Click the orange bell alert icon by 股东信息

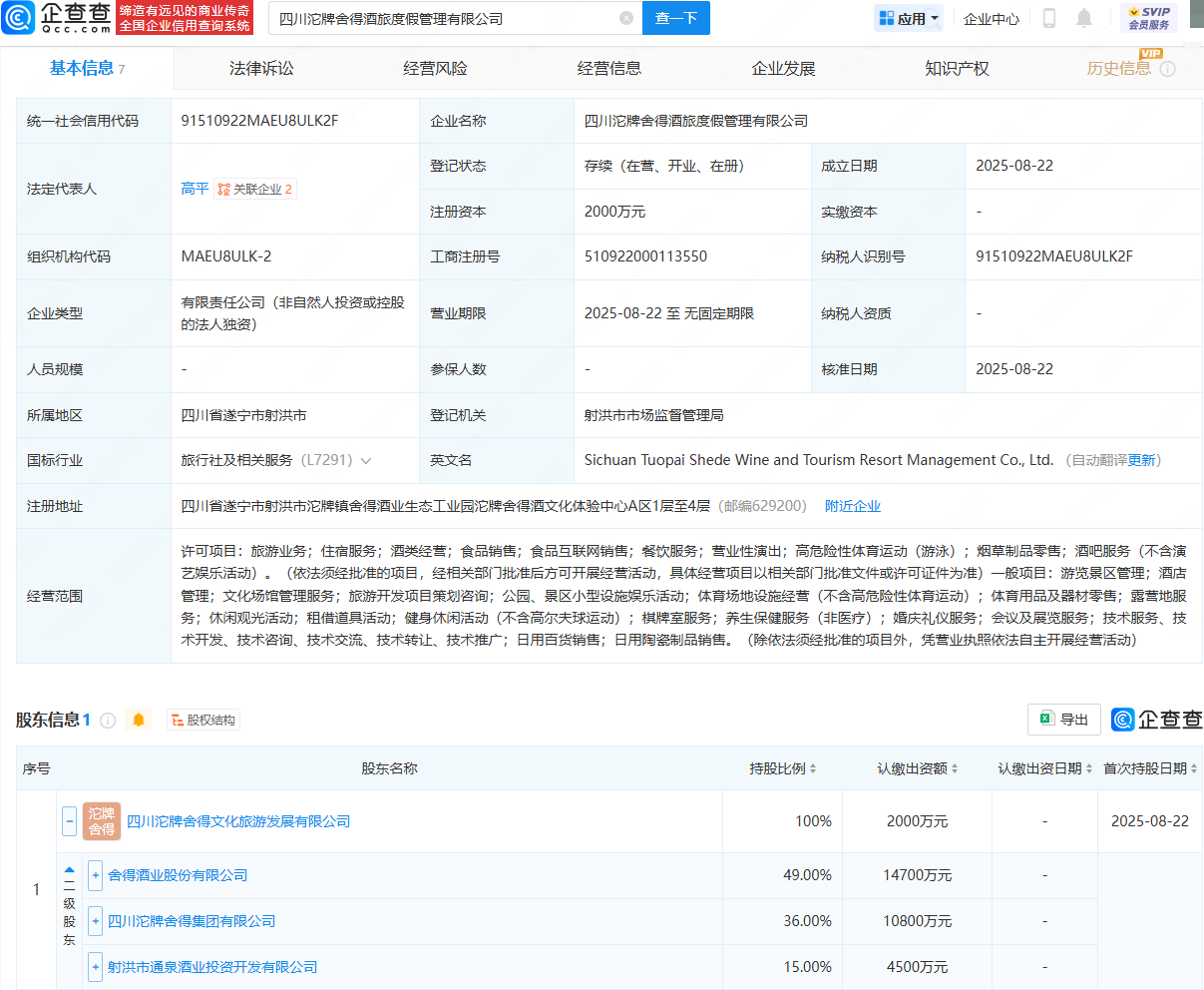139,720
